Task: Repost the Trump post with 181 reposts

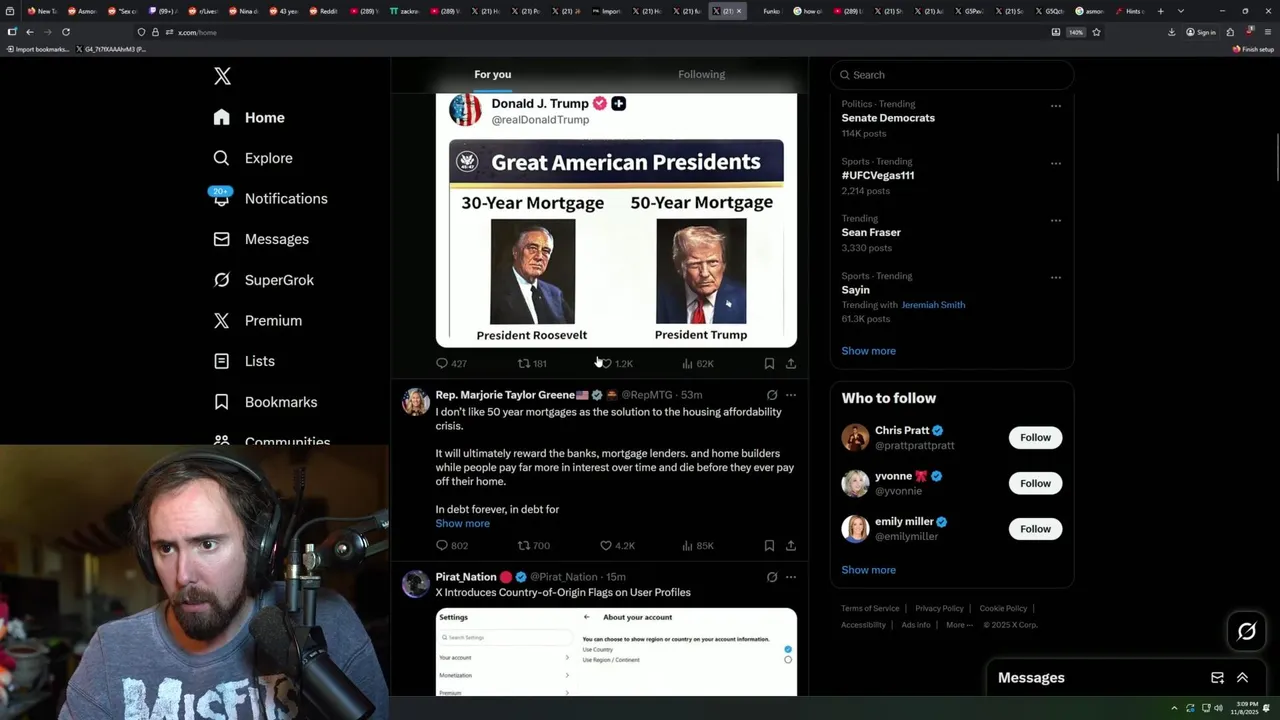Action: click(532, 364)
